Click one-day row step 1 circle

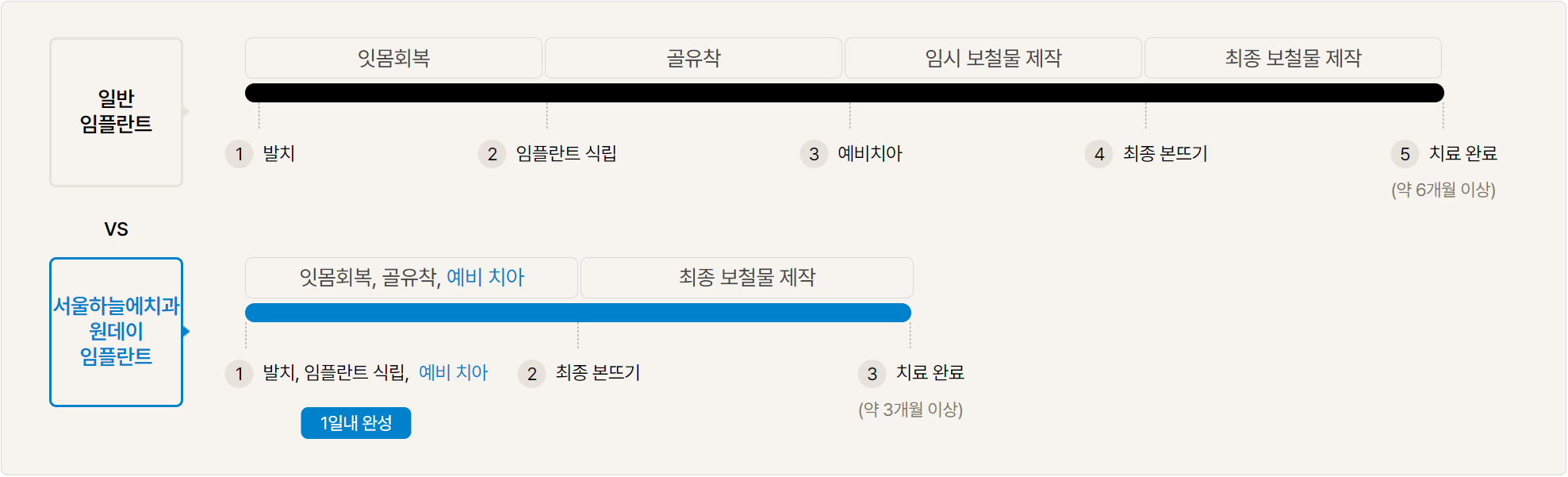(239, 374)
